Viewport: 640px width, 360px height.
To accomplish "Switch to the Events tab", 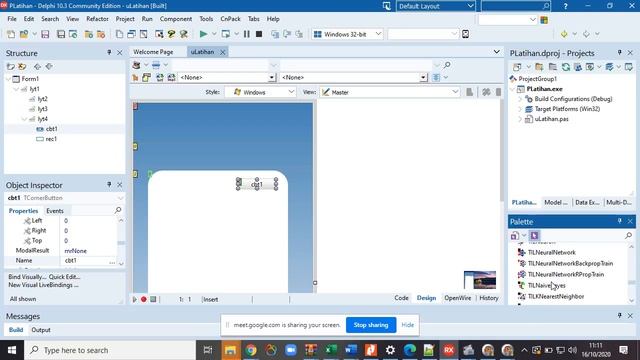I will click(55, 211).
